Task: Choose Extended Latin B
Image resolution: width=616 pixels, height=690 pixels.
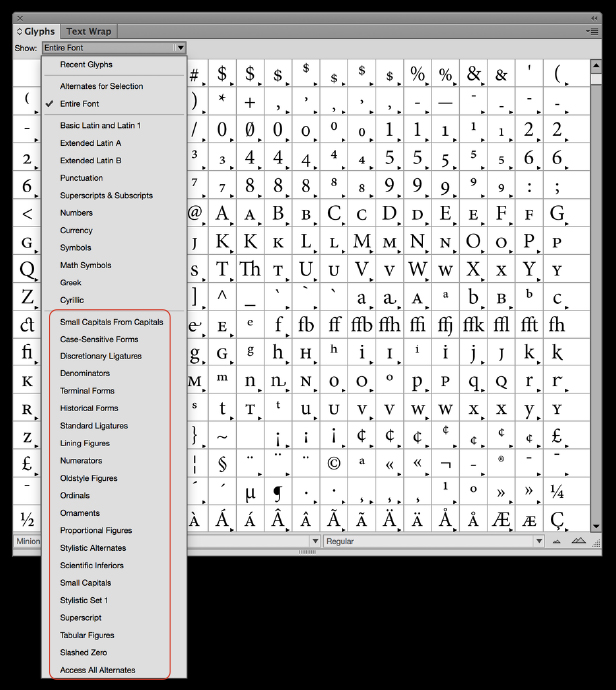Action: 114,161
